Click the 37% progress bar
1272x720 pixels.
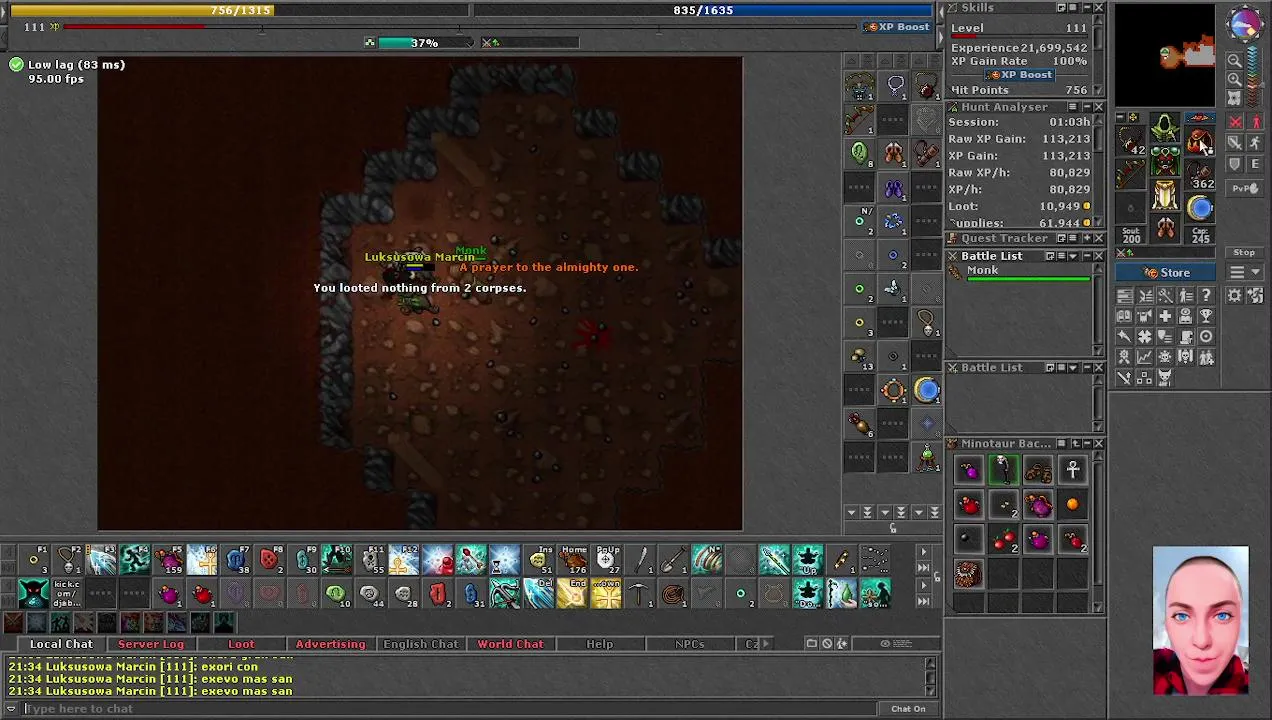422,43
